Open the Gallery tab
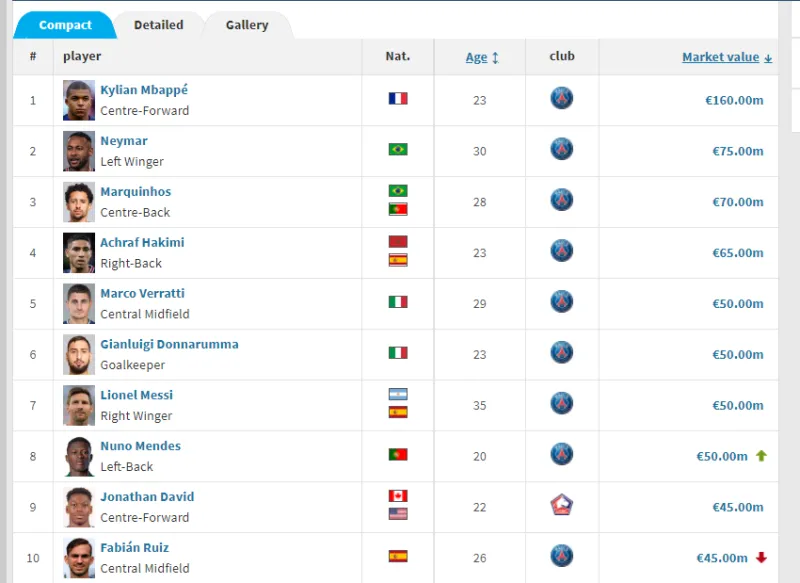Viewport: 800px width, 583px height. (247, 25)
